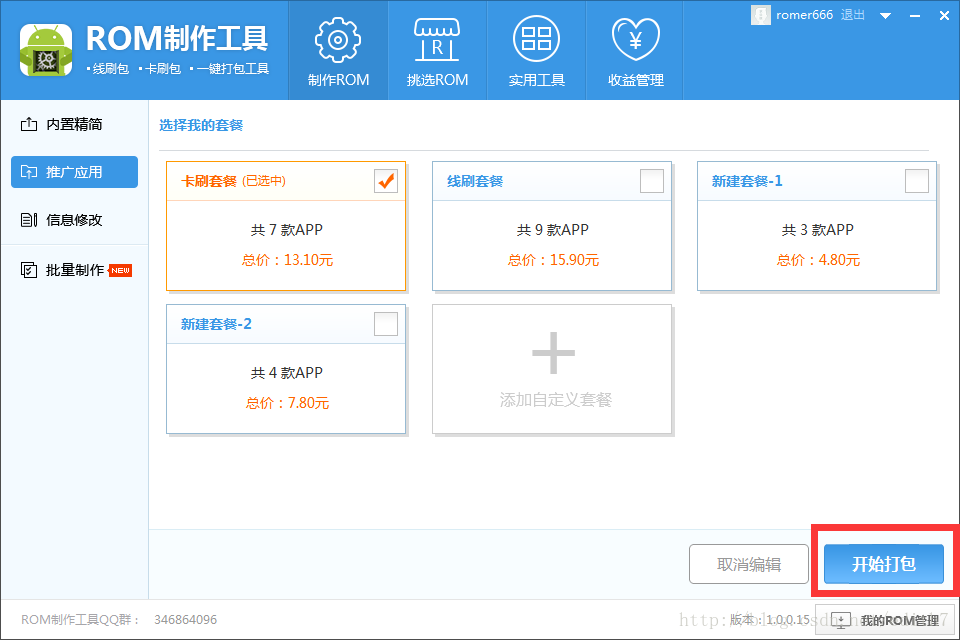Open the 实用工具 grid icon
The height and width of the screenshot is (640, 960).
536,39
